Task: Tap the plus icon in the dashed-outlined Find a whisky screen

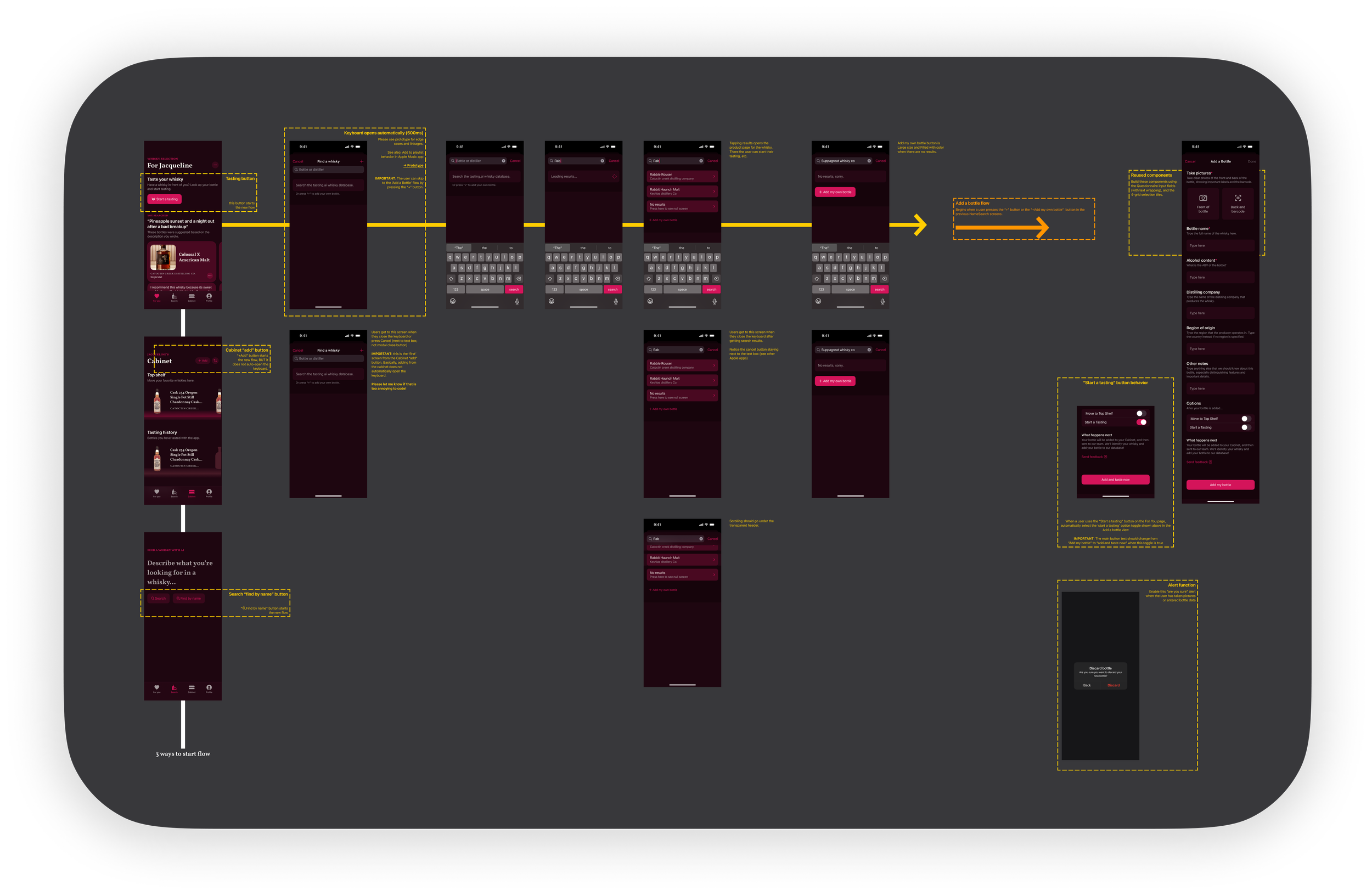Action: point(362,161)
